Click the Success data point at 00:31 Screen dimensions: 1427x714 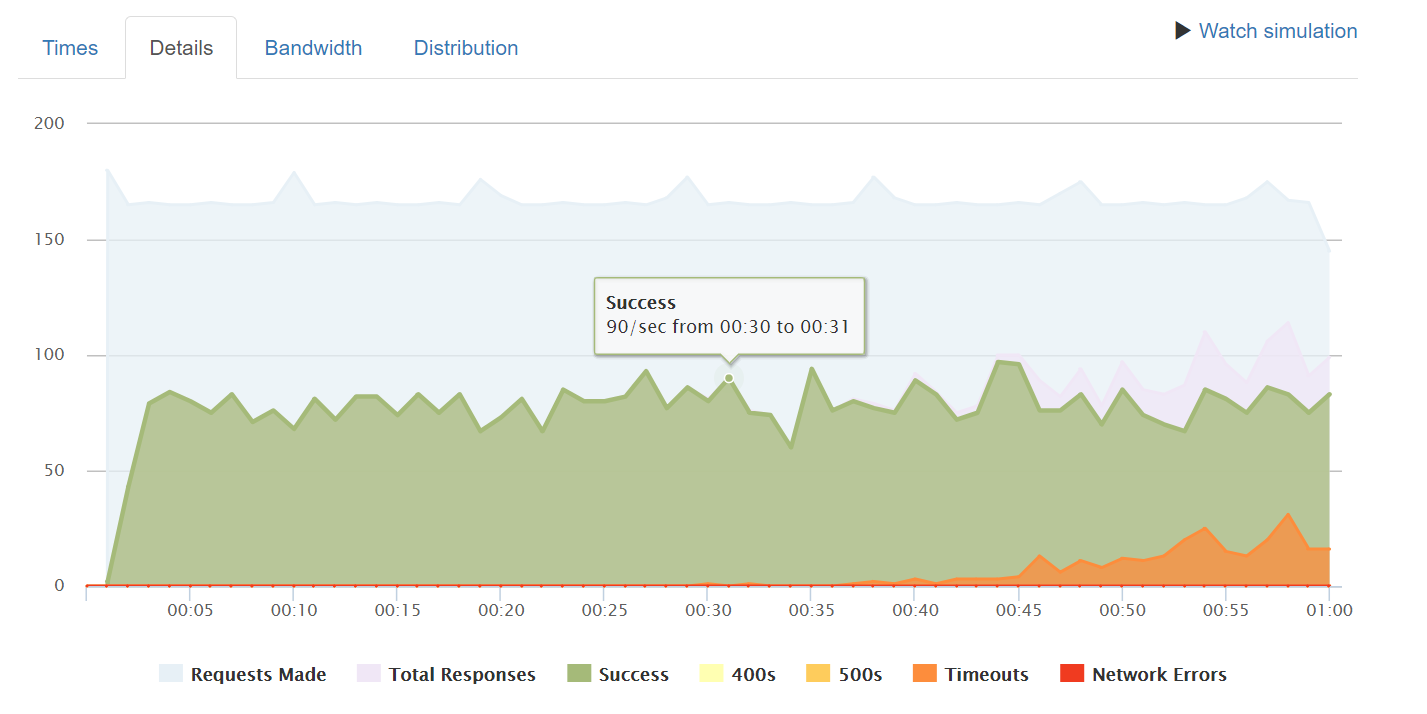tap(729, 378)
